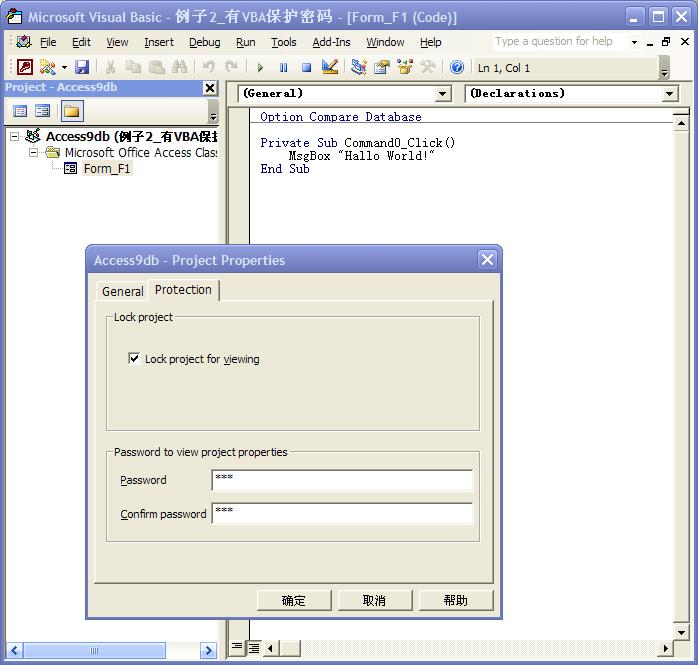Open the Insert object dropdown arrow
The height and width of the screenshot is (665, 698).
[x=64, y=68]
